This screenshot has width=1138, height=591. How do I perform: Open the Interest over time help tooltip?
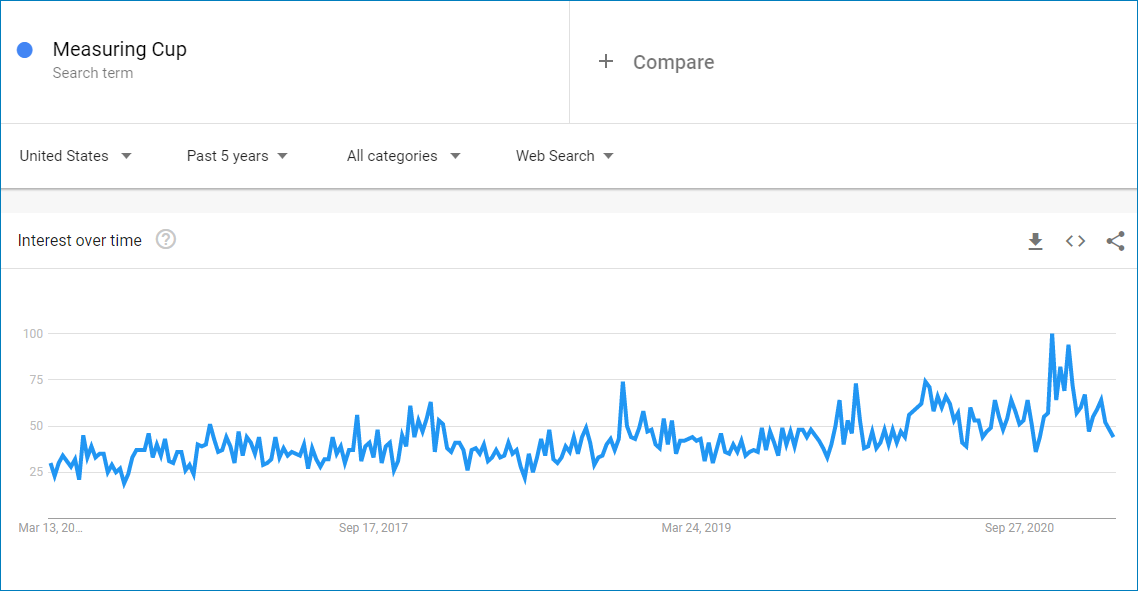coord(166,240)
